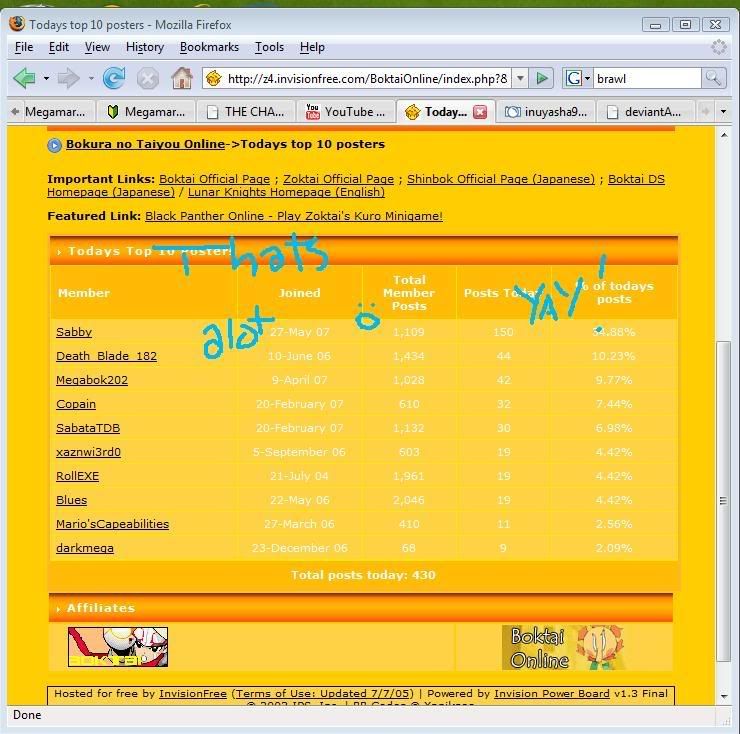Open the Boktai Official Page link
Screen dimensions: 740x734
pos(214,179)
